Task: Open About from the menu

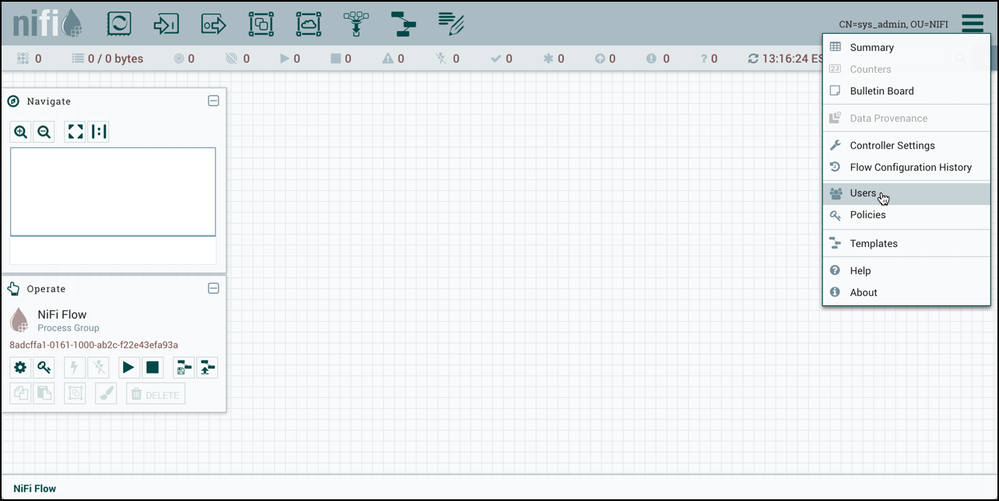Action: [x=907, y=292]
